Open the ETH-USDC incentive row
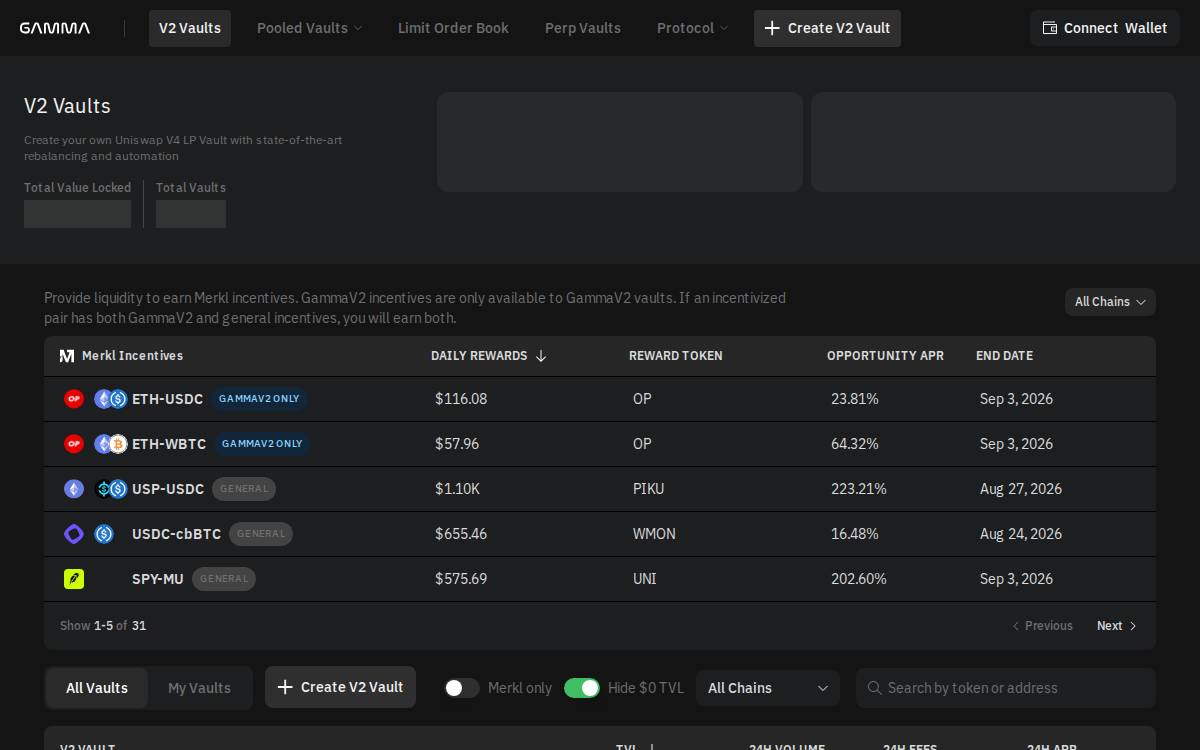This screenshot has height=750, width=1200. [600, 399]
